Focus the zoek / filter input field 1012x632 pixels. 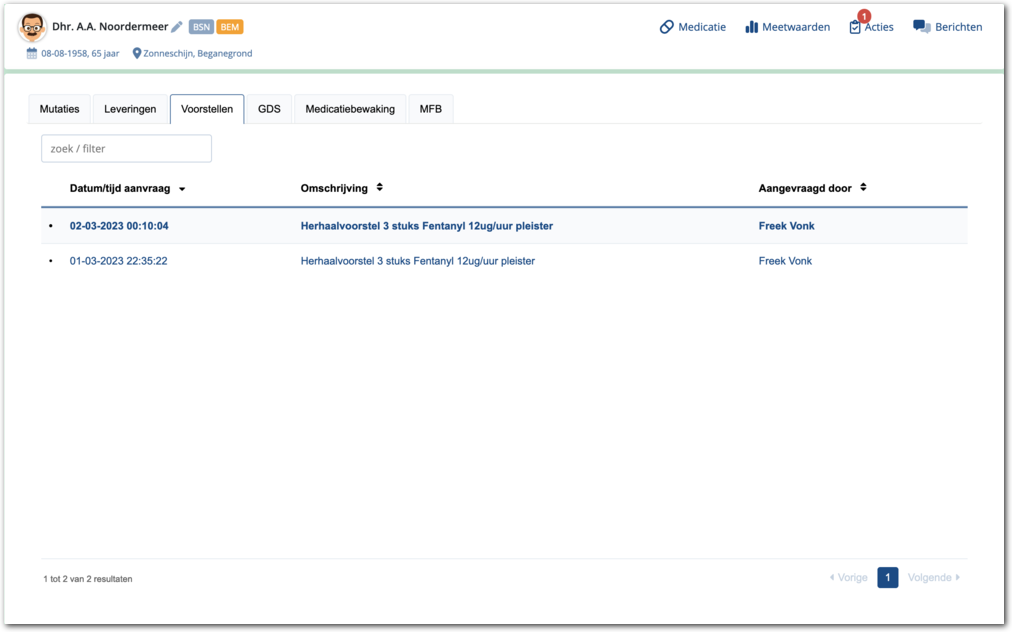(x=126, y=148)
